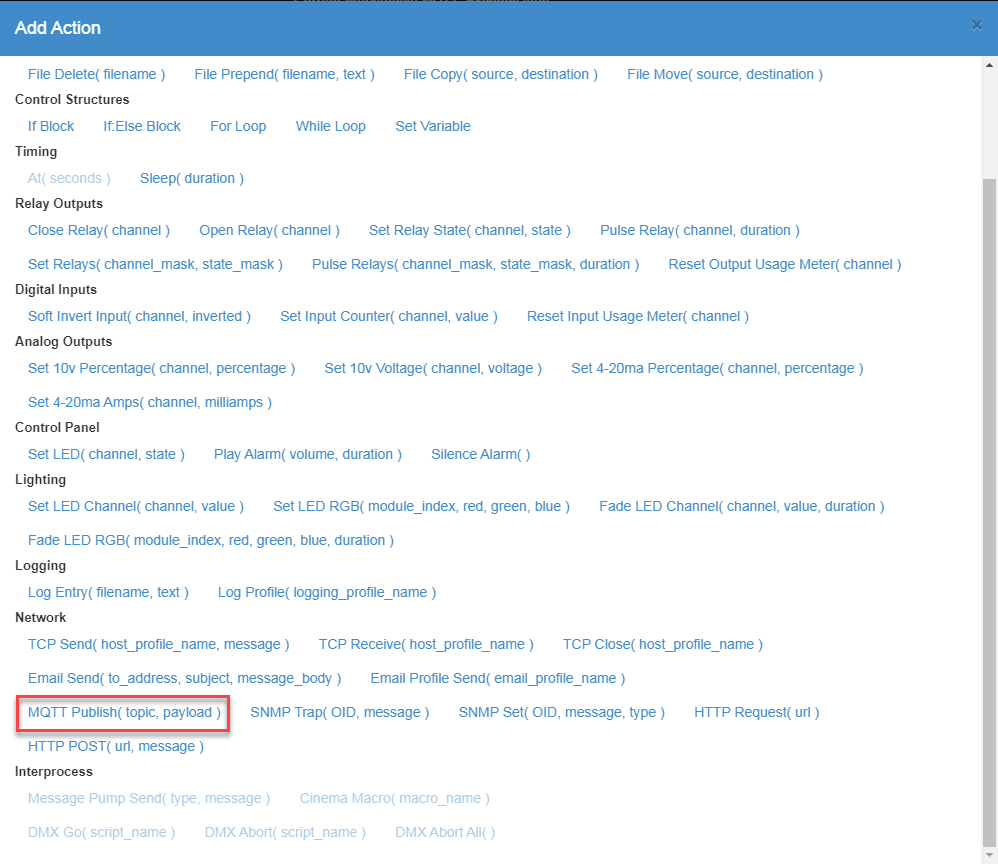Choose Set 10v Voltage( channel, voltage )
The image size is (998, 866).
433,368
